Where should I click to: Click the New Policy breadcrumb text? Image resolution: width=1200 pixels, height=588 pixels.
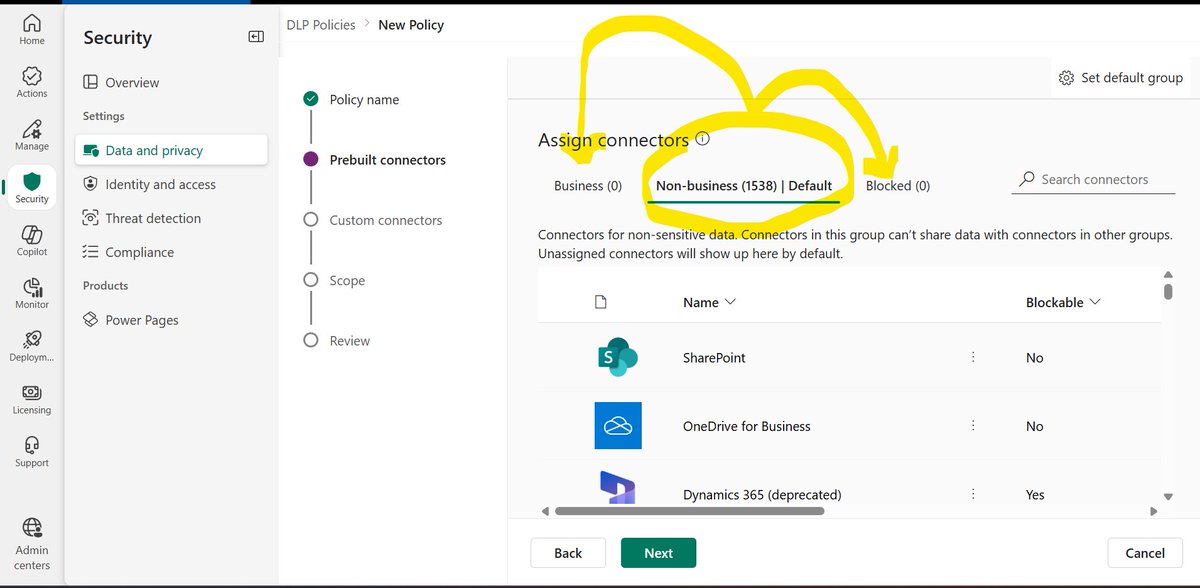(411, 24)
